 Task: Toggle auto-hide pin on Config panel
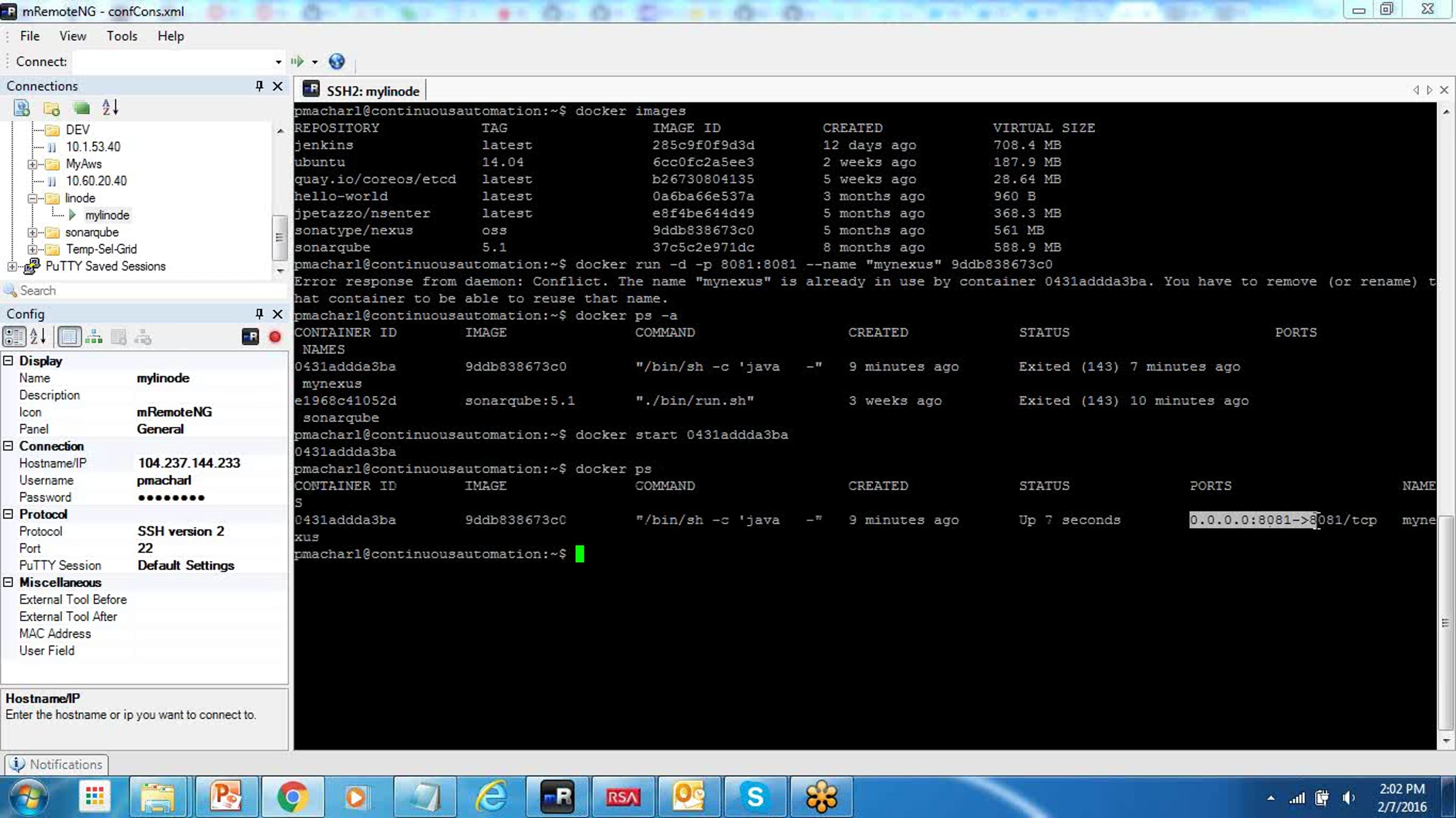pos(259,314)
